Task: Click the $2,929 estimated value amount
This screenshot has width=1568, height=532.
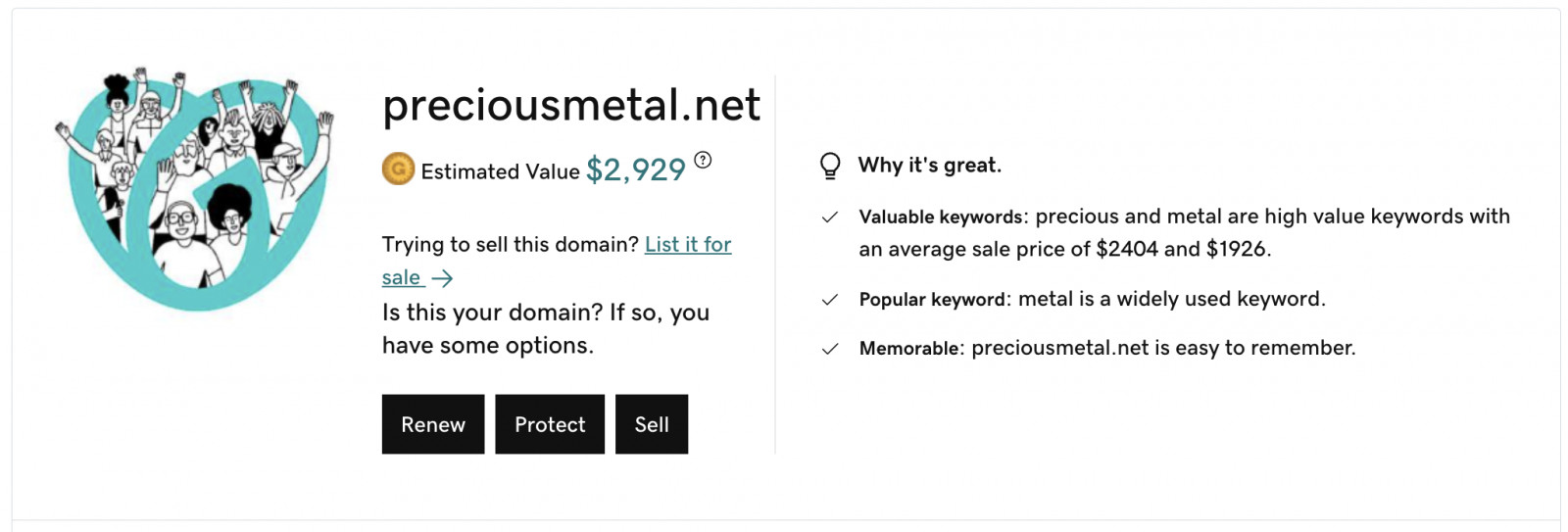Action: (x=636, y=170)
